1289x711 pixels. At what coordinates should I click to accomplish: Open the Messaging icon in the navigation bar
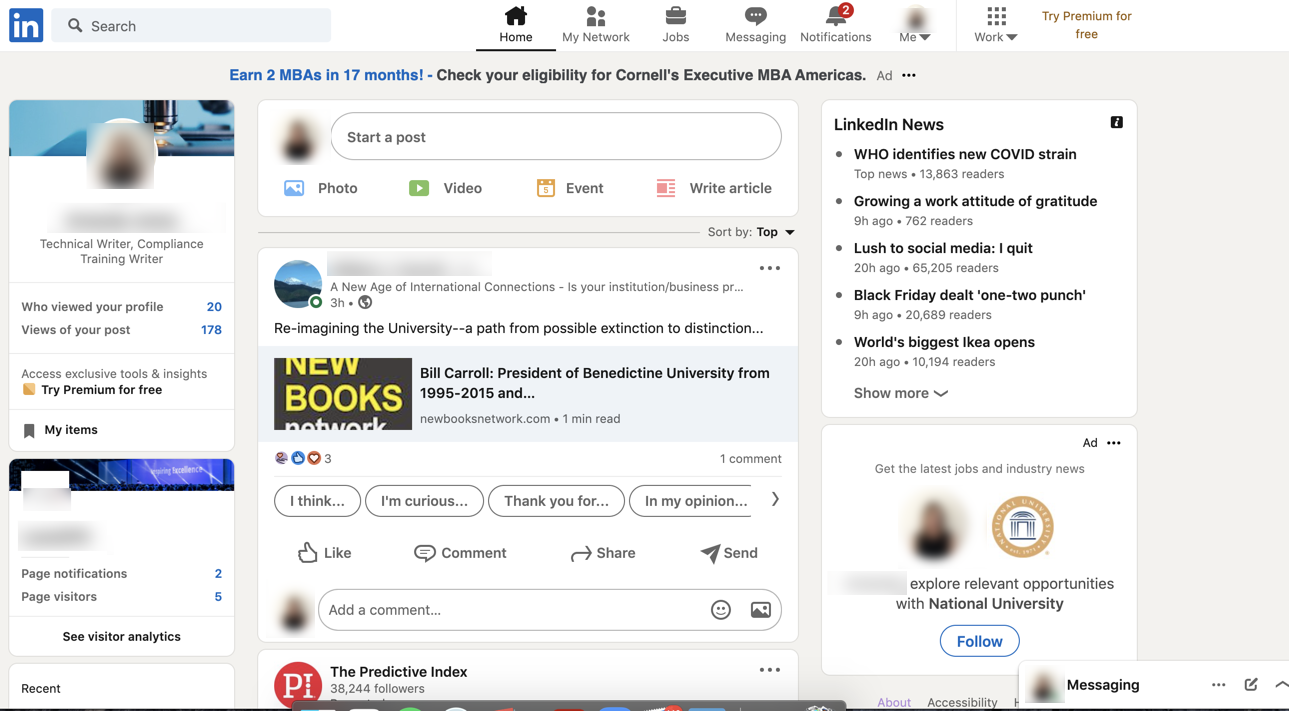point(755,18)
